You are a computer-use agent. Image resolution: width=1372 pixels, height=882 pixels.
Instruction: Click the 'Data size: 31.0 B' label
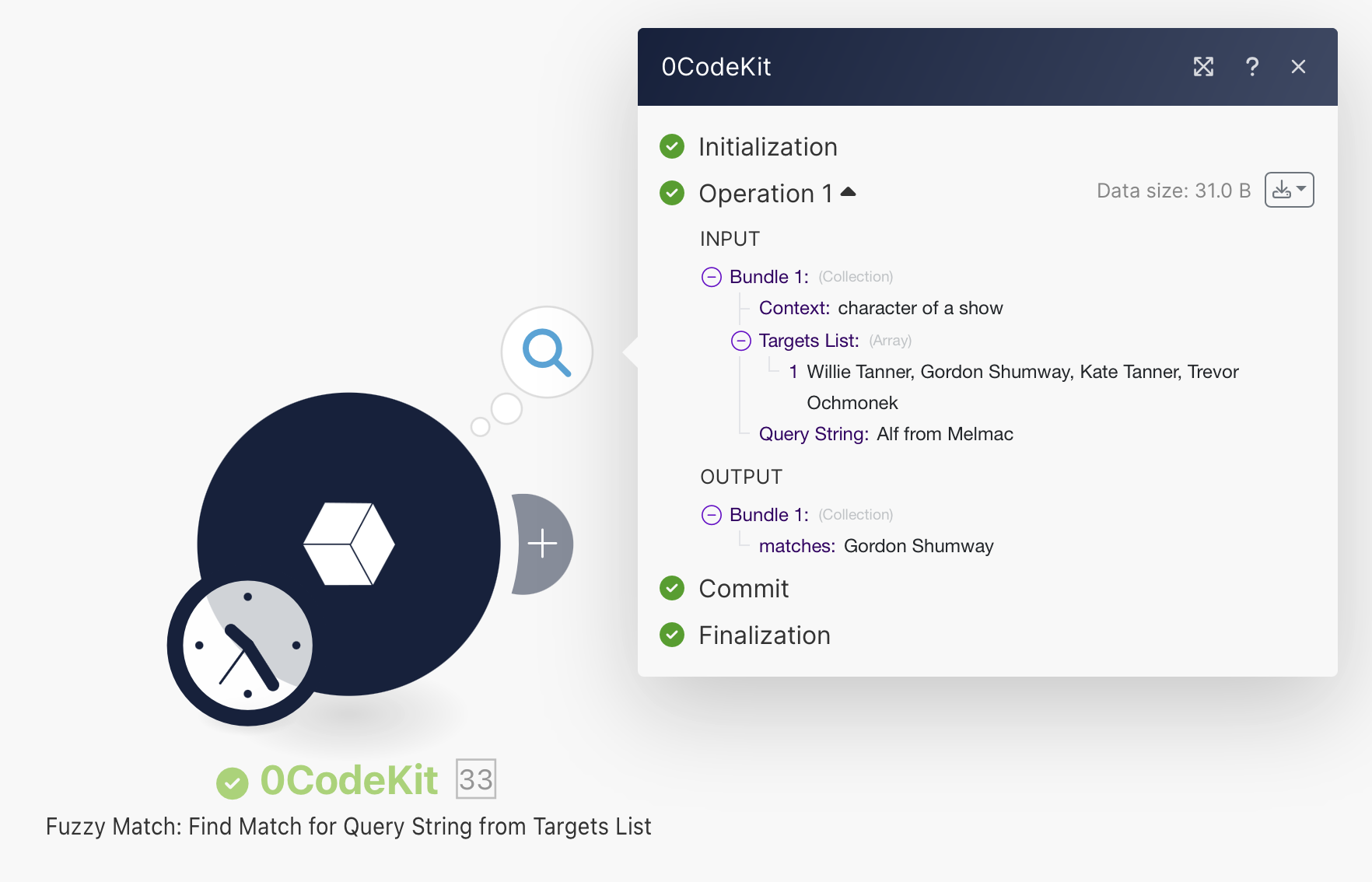point(1174,191)
